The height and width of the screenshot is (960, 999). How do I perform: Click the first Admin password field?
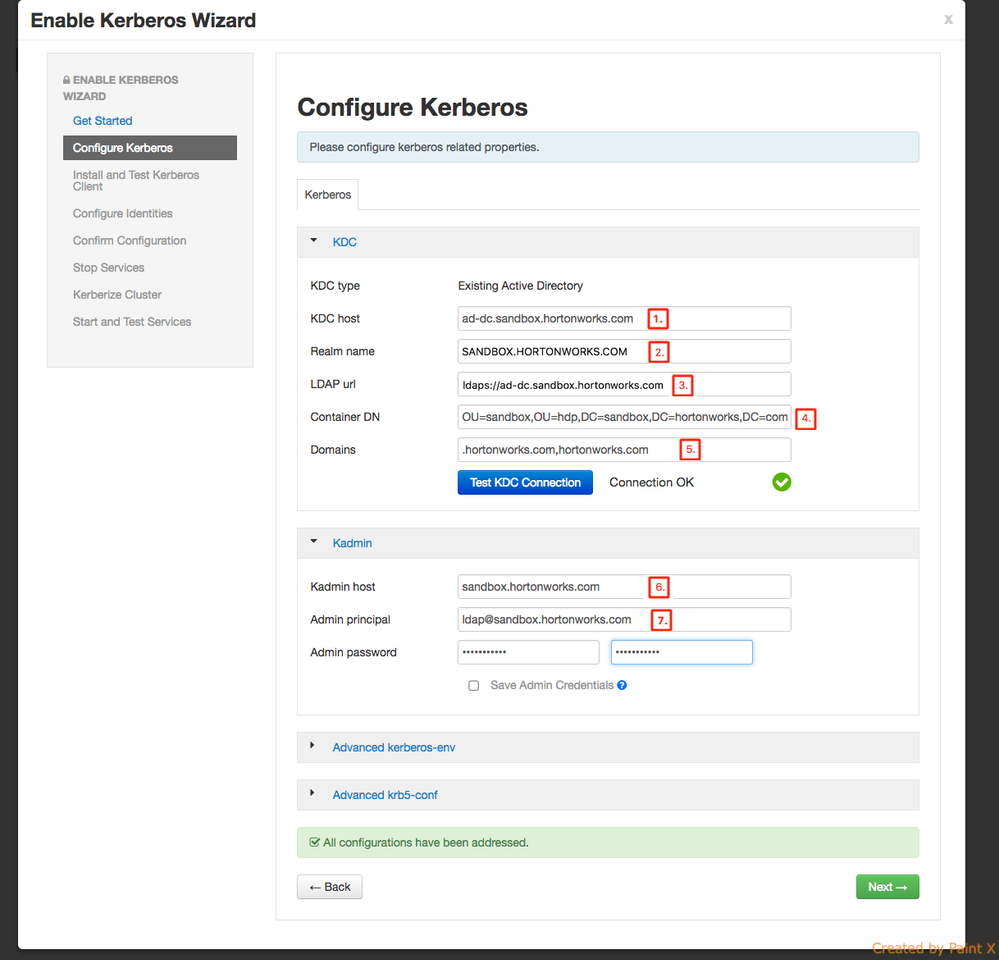[x=528, y=653]
